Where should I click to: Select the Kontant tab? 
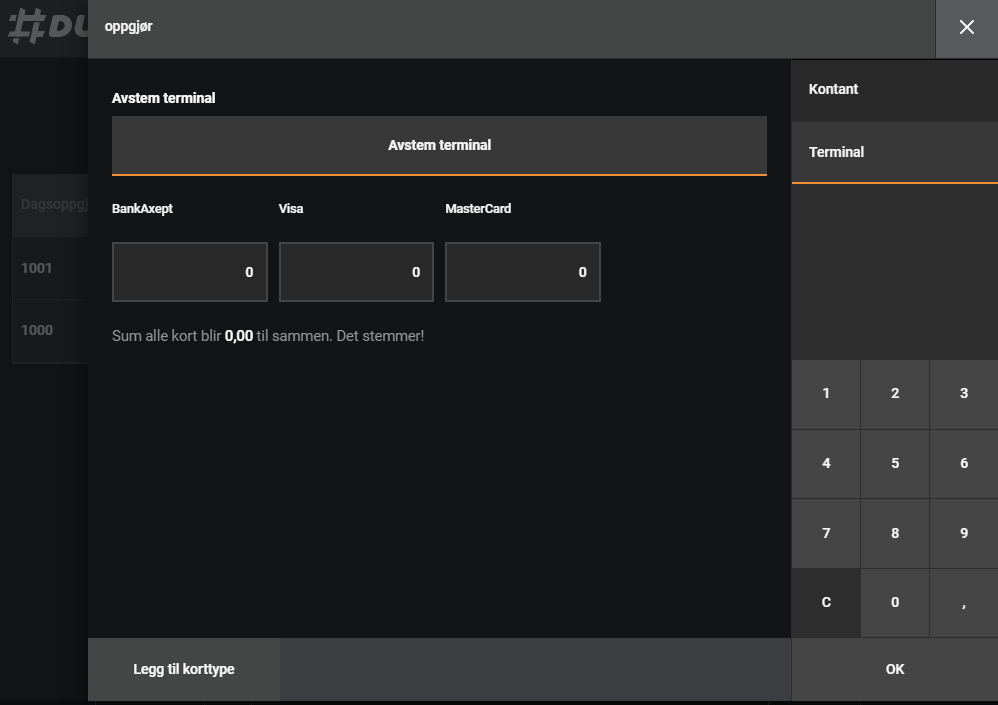click(894, 89)
